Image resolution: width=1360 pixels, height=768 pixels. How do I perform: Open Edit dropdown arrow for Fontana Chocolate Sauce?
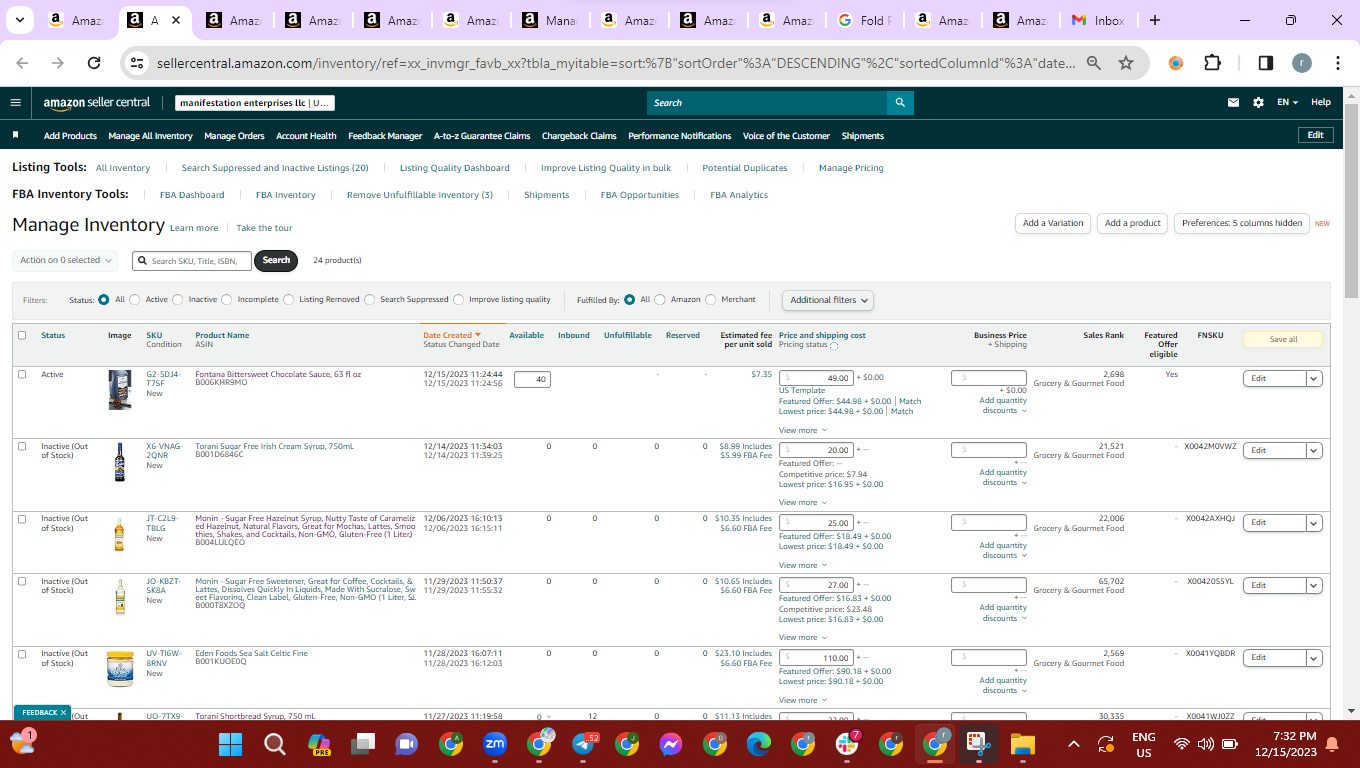pos(1314,378)
